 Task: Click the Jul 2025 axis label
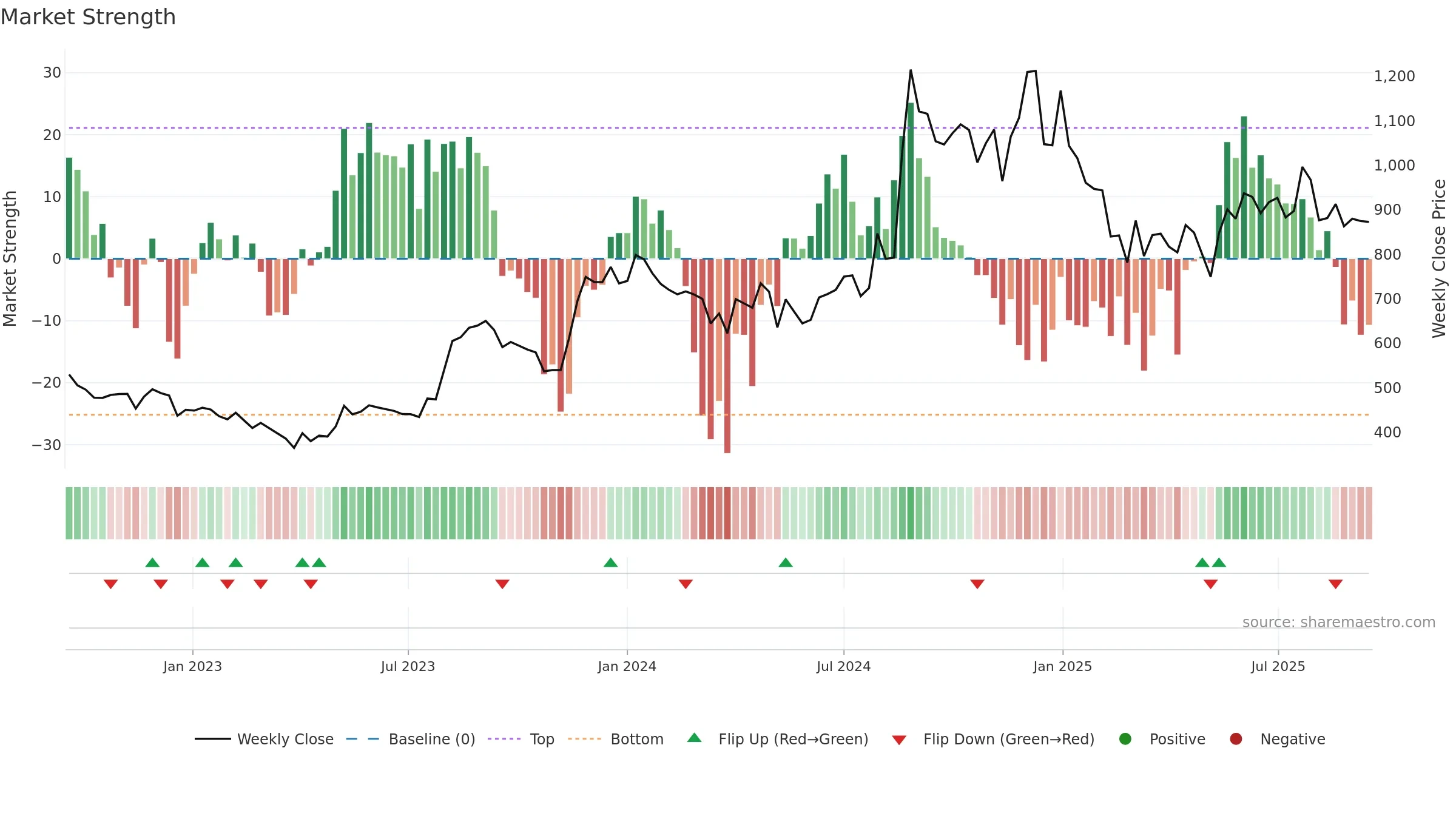pyautogui.click(x=1278, y=666)
